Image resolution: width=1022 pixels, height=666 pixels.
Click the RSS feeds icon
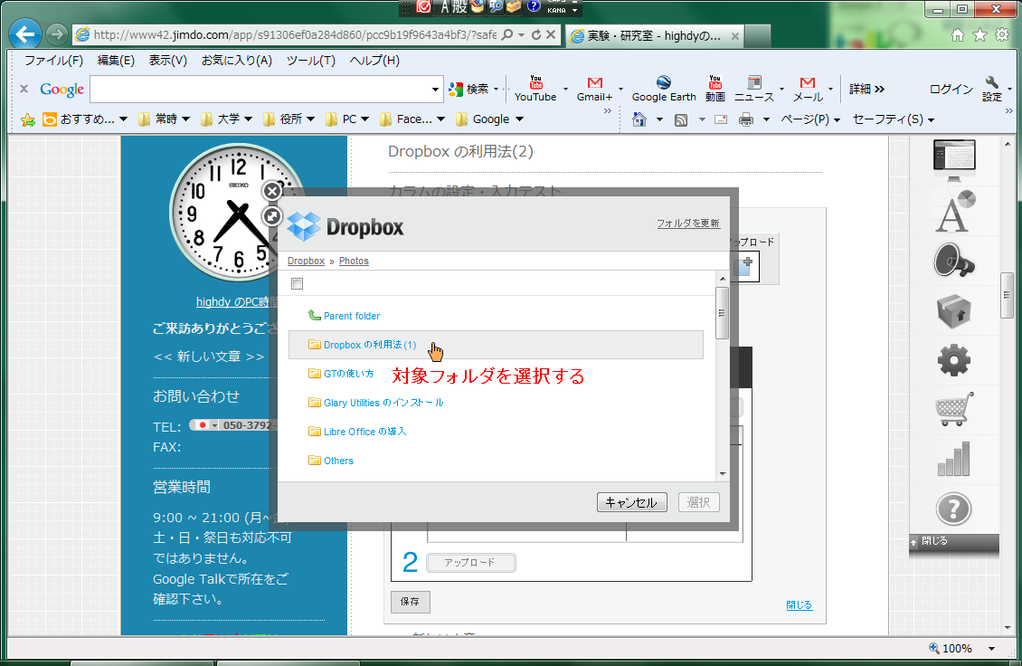(x=681, y=120)
